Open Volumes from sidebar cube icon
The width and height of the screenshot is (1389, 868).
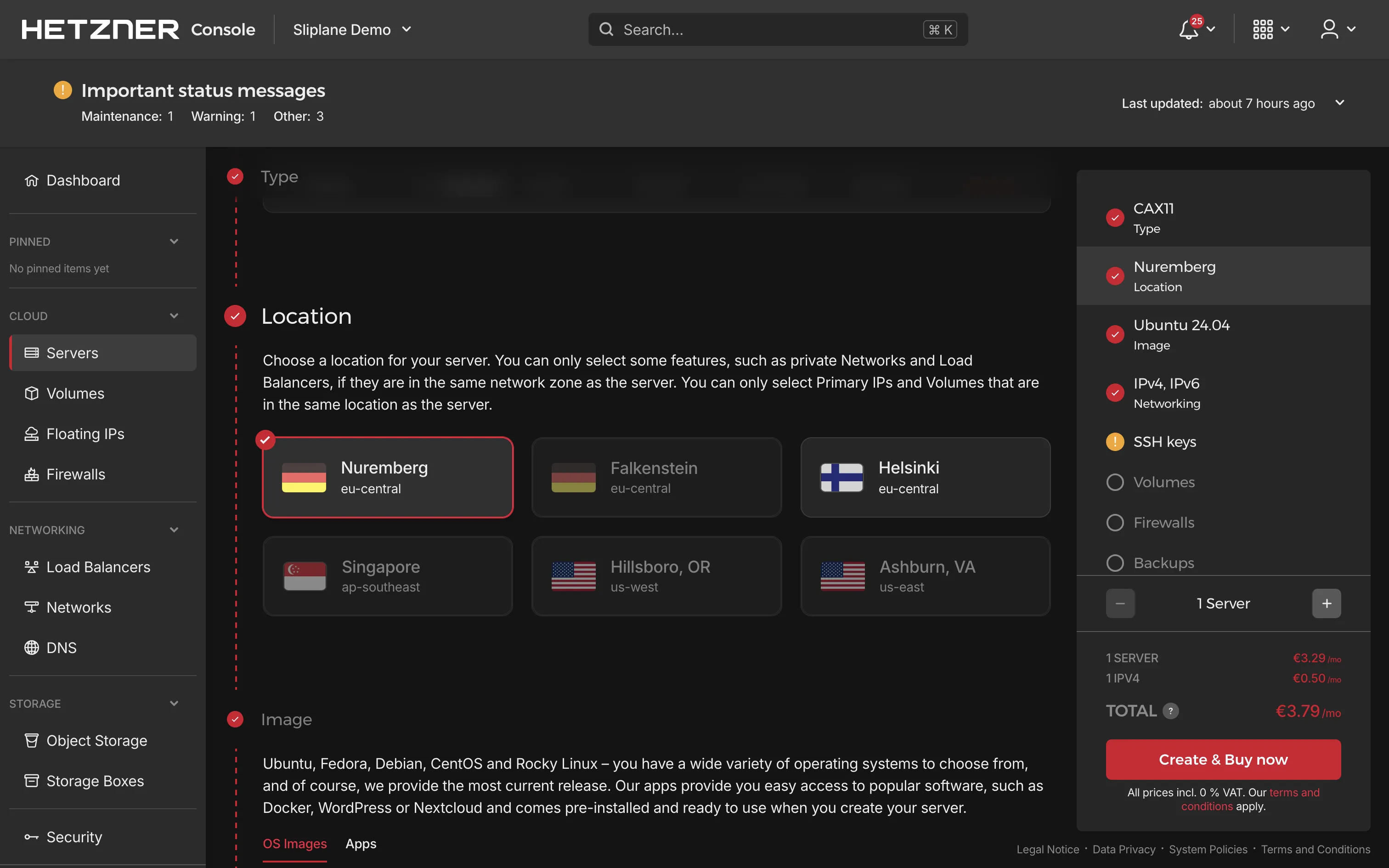pyautogui.click(x=74, y=393)
